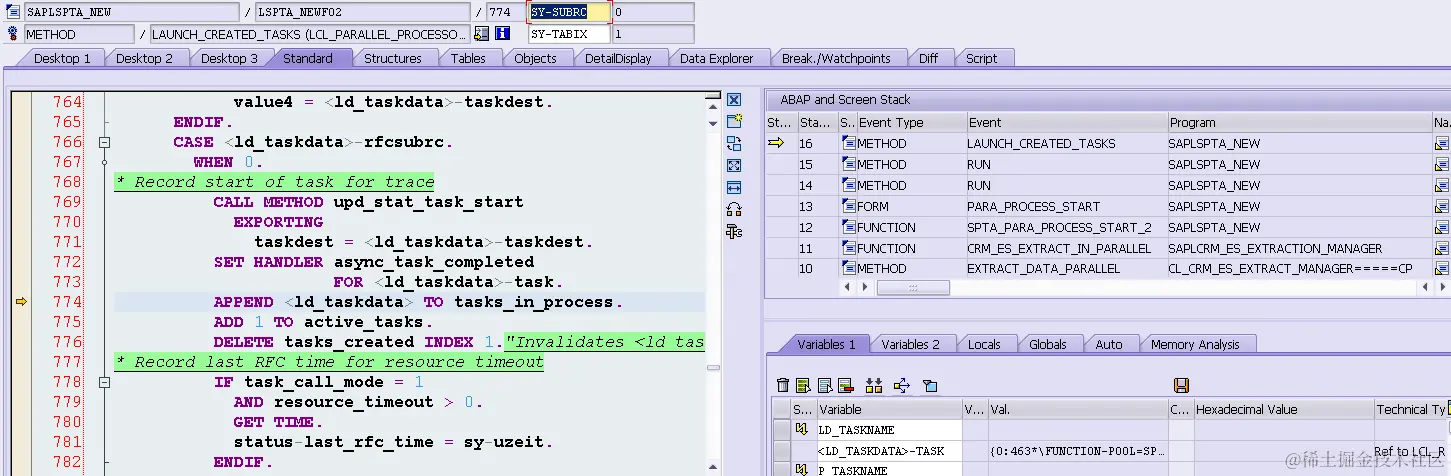Image resolution: width=1451 pixels, height=476 pixels.
Task: Click the icon right of blue arrows
Action: point(929,385)
